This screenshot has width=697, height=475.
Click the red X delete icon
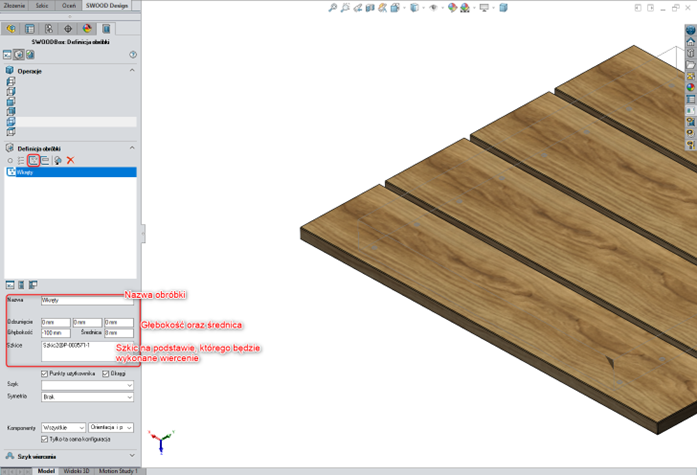70,160
